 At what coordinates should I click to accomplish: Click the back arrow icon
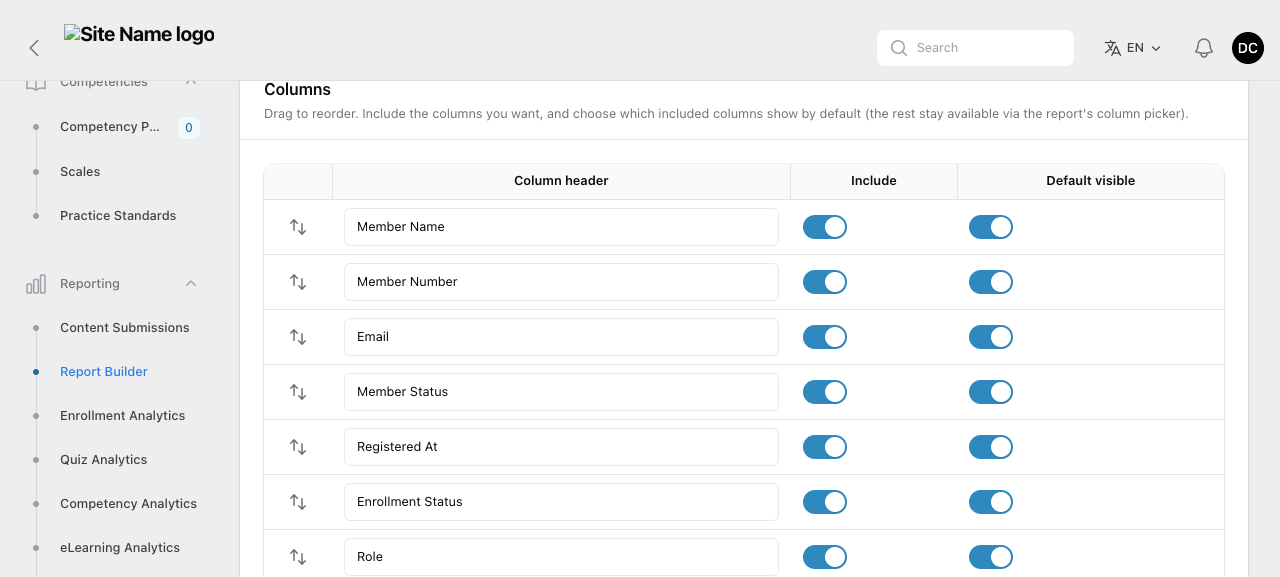(34, 48)
